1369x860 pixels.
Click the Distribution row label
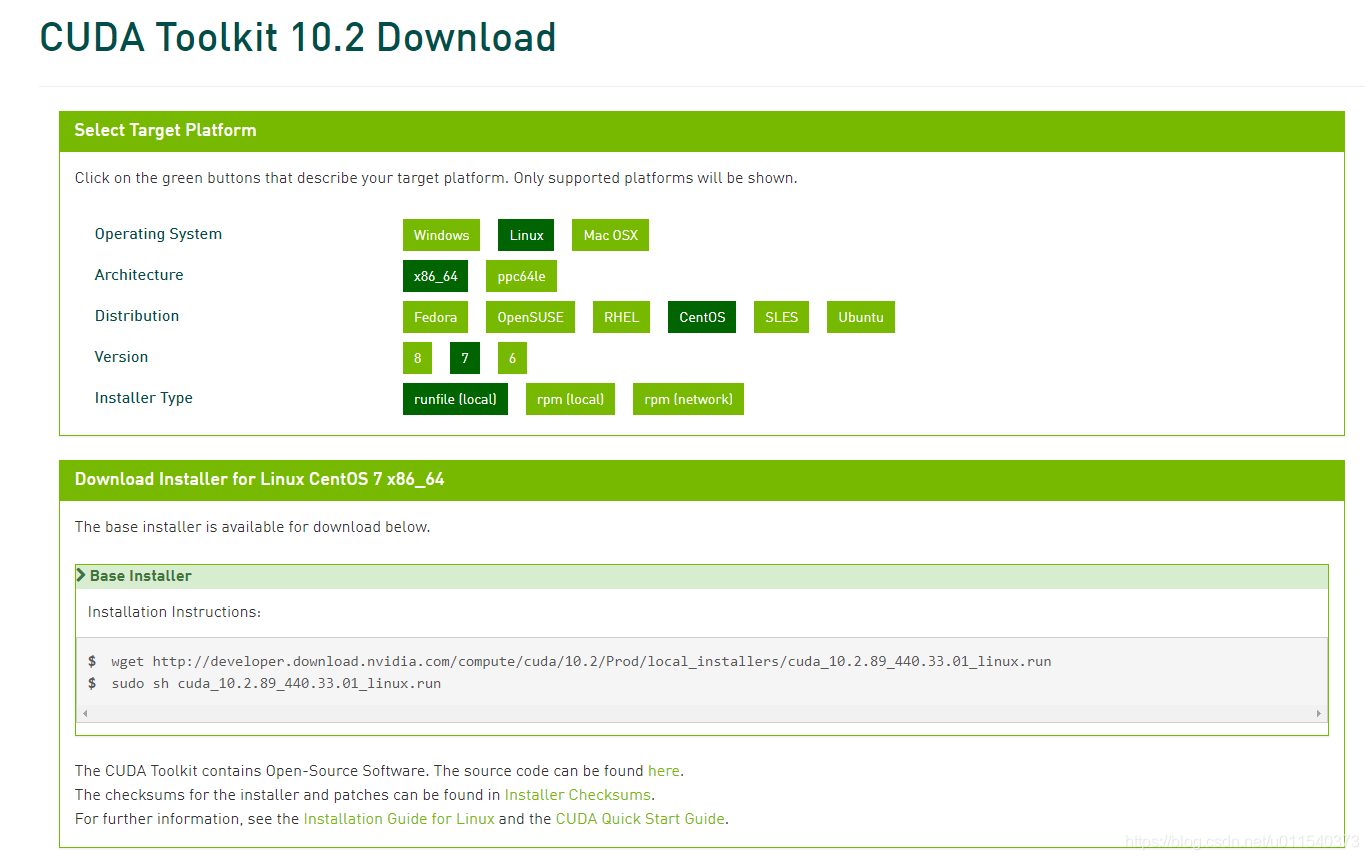[137, 316]
